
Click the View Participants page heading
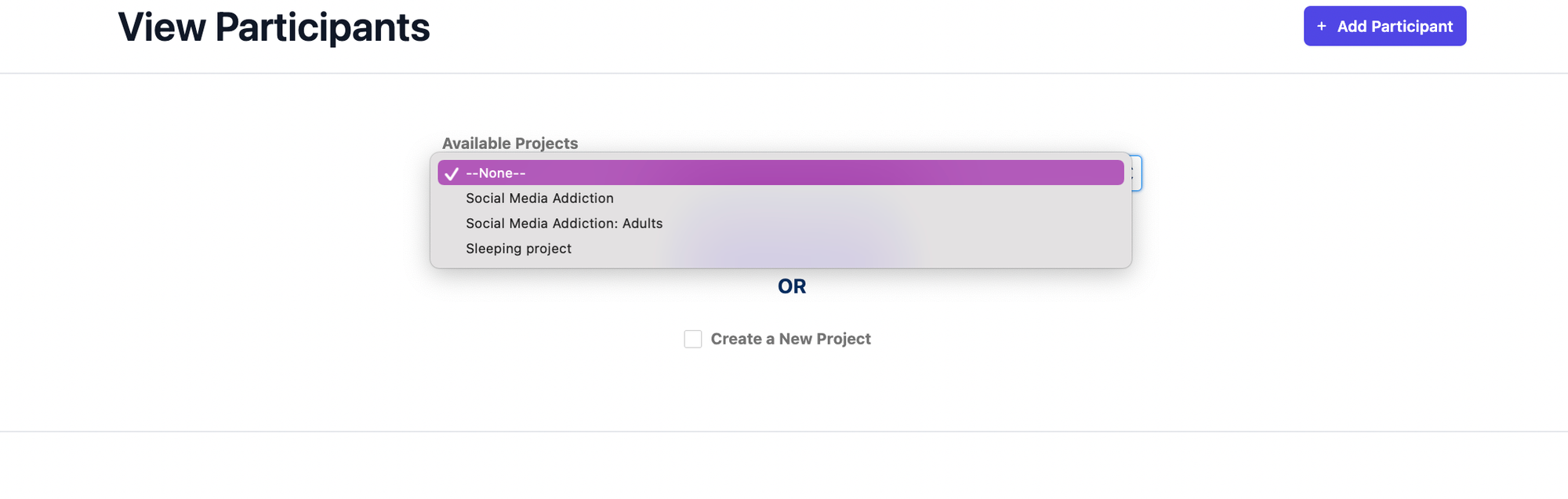coord(274,27)
